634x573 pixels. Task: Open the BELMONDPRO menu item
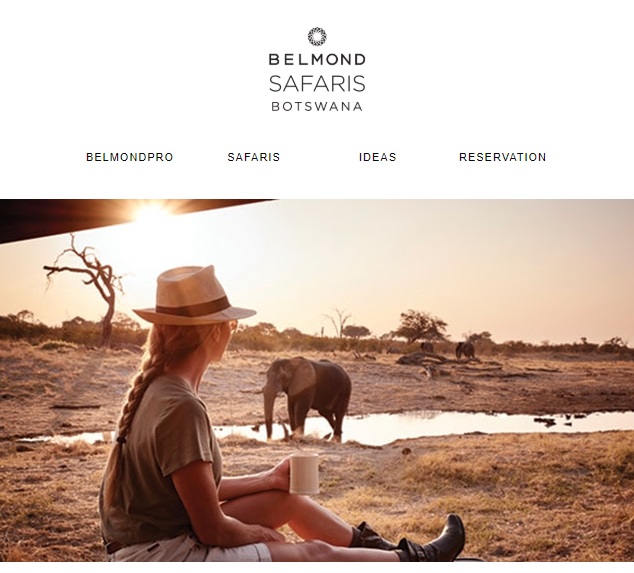pyautogui.click(x=129, y=157)
